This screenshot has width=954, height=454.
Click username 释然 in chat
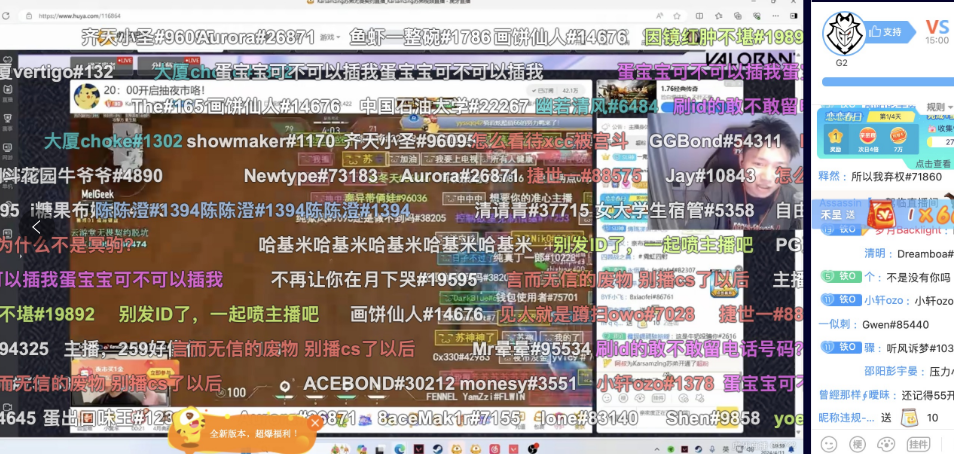click(x=829, y=176)
